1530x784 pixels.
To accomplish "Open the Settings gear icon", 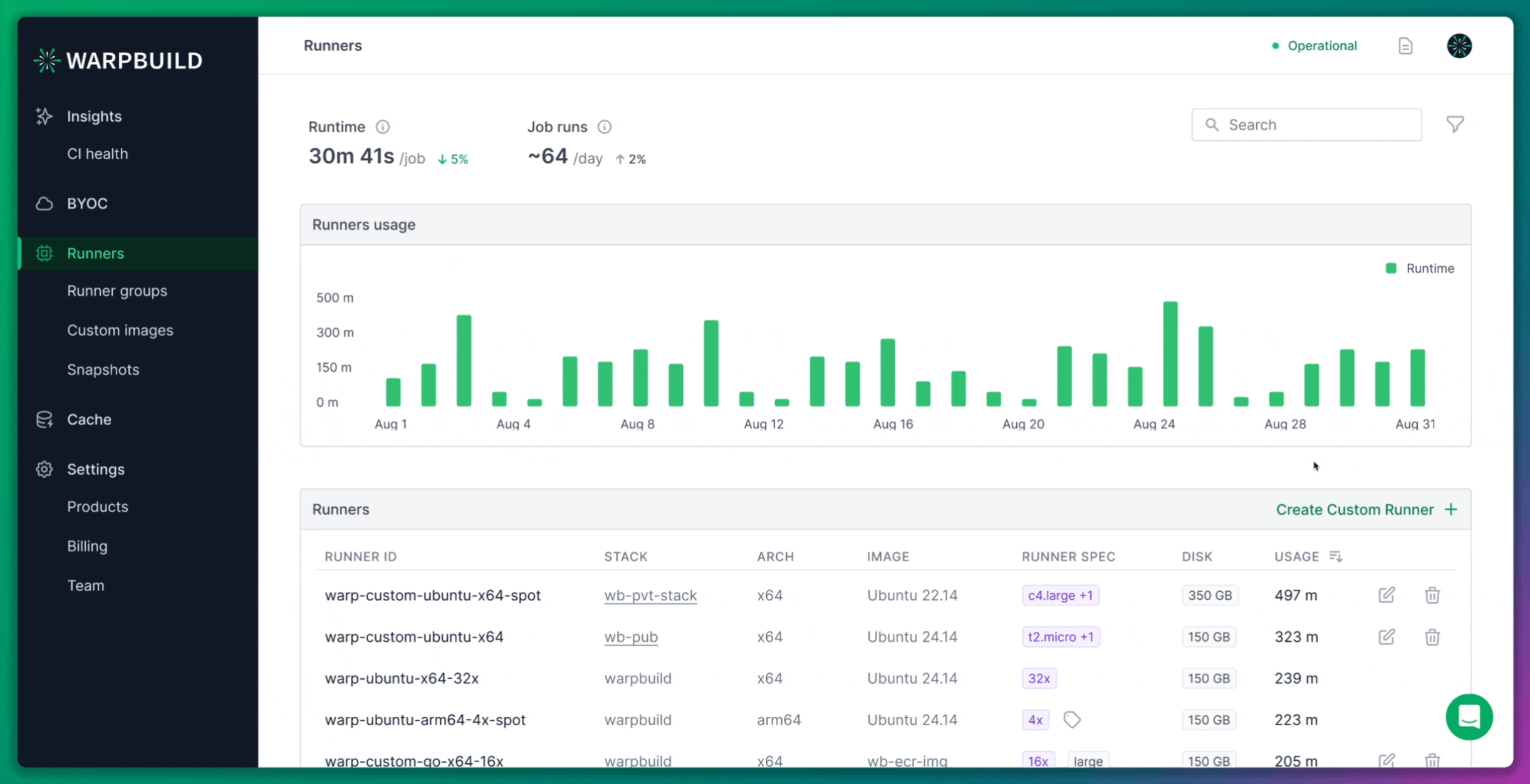I will (44, 469).
